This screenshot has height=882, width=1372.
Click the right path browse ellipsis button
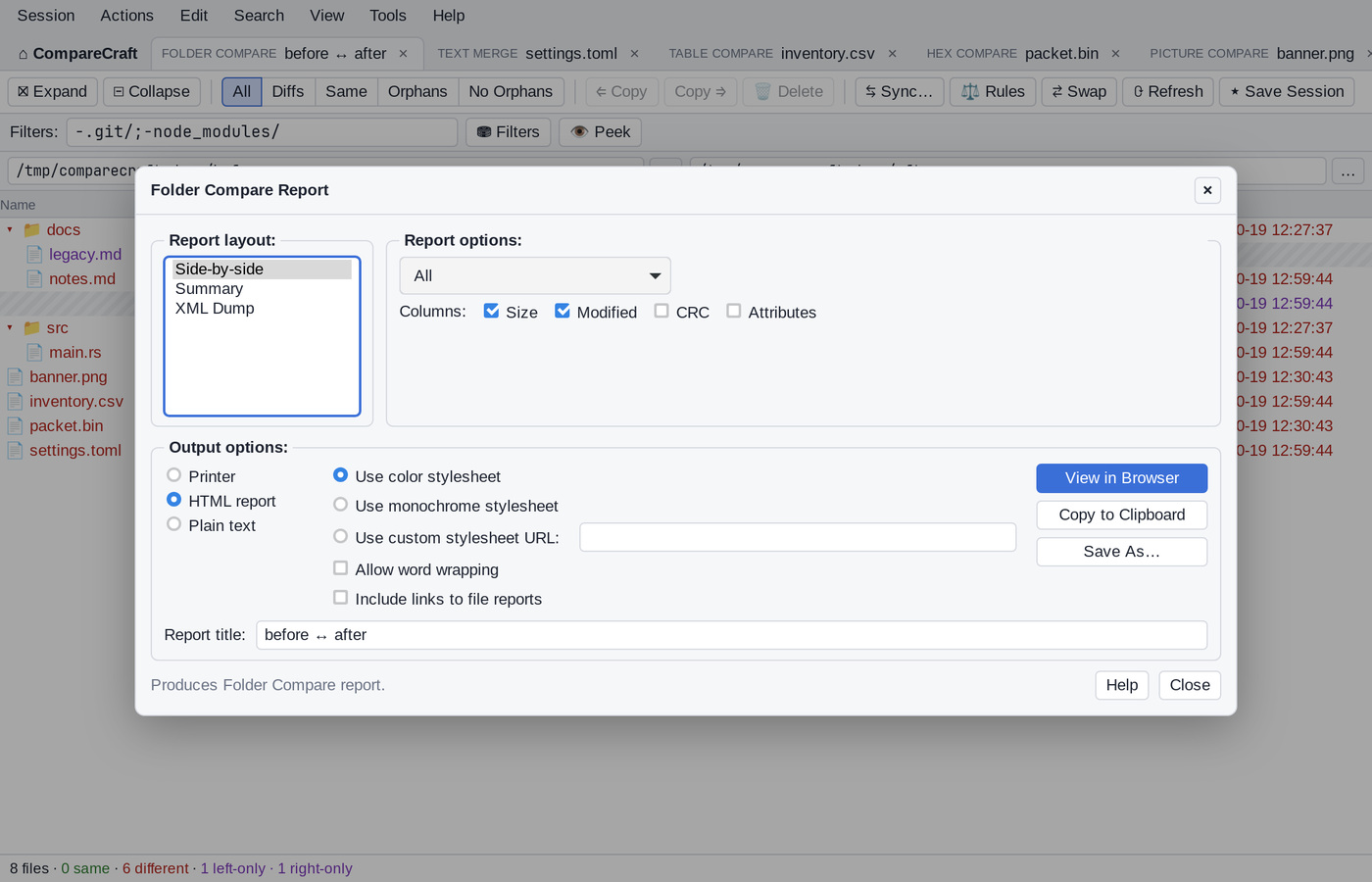coord(1348,171)
